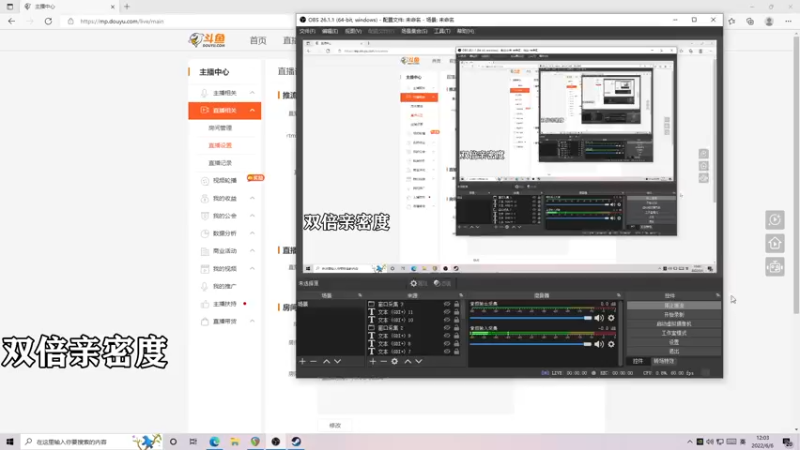This screenshot has width=800, height=450.
Task: Collapse 直播相关 section in Douyu sidebar
Action: coord(252,110)
